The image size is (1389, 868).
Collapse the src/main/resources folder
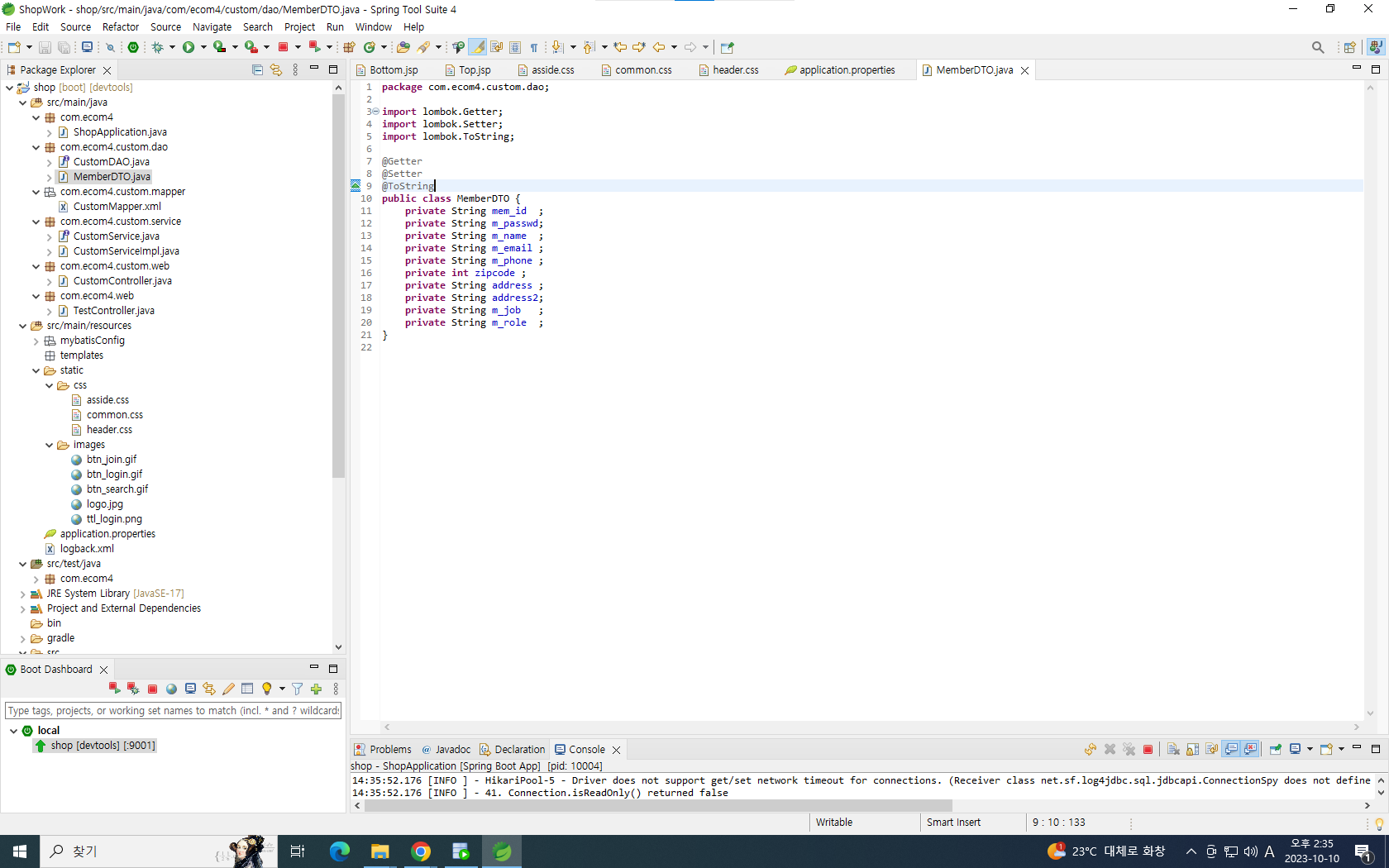(x=23, y=326)
